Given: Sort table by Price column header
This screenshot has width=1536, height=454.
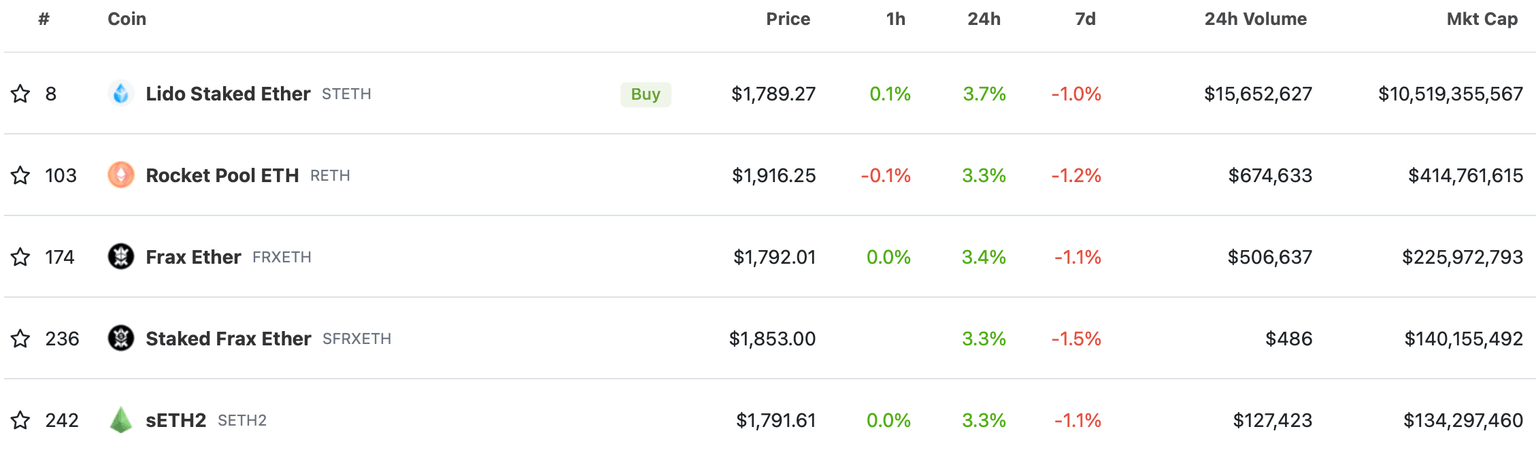Looking at the screenshot, I should pyautogui.click(x=788, y=19).
